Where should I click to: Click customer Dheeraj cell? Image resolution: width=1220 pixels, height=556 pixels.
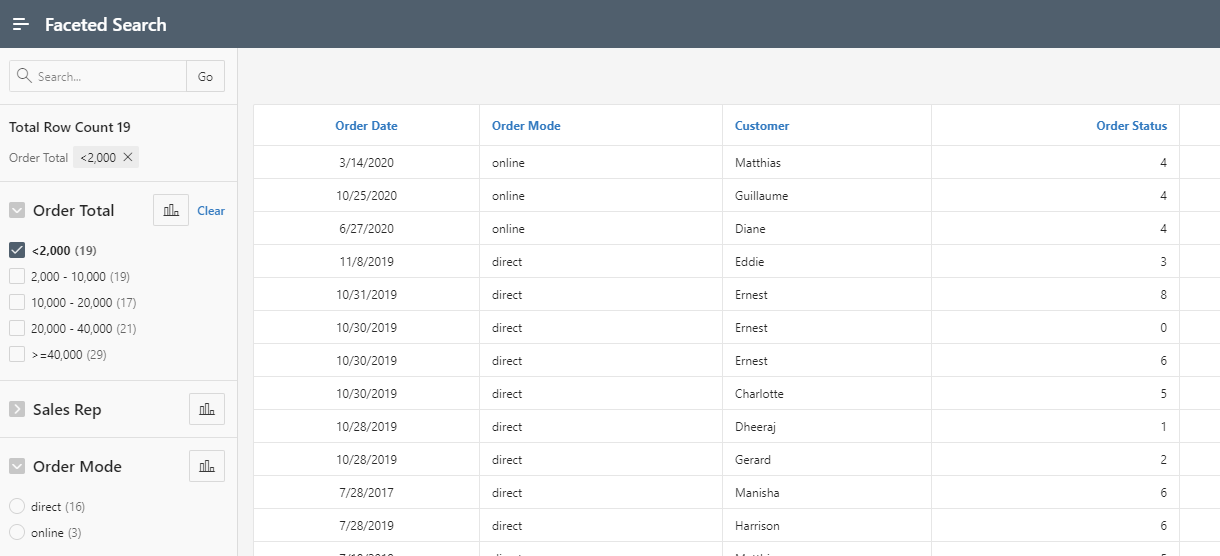click(827, 426)
